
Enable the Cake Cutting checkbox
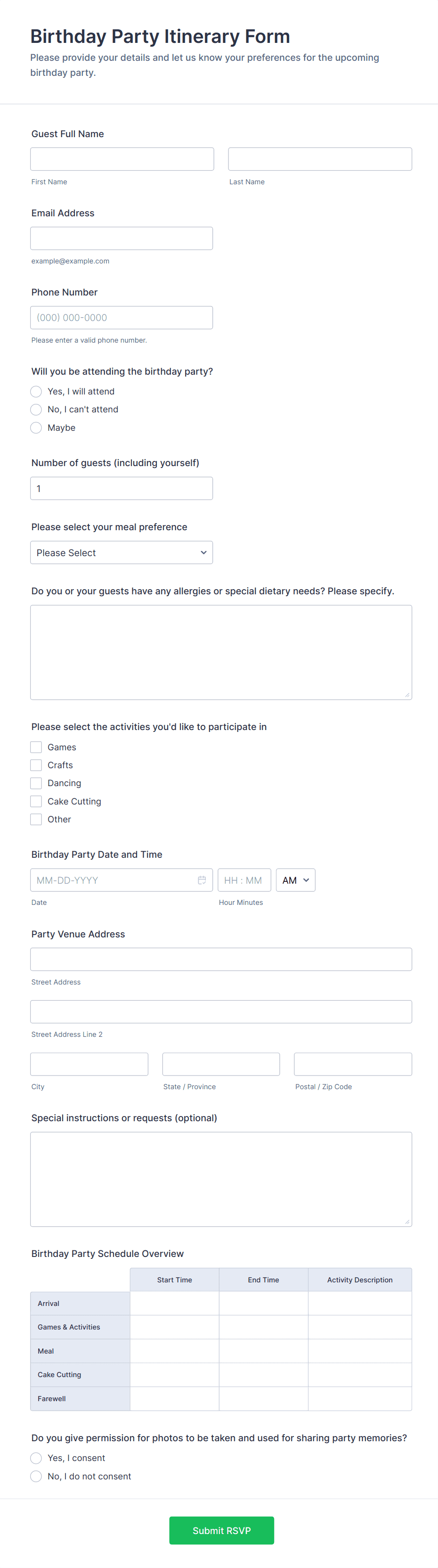tap(37, 802)
